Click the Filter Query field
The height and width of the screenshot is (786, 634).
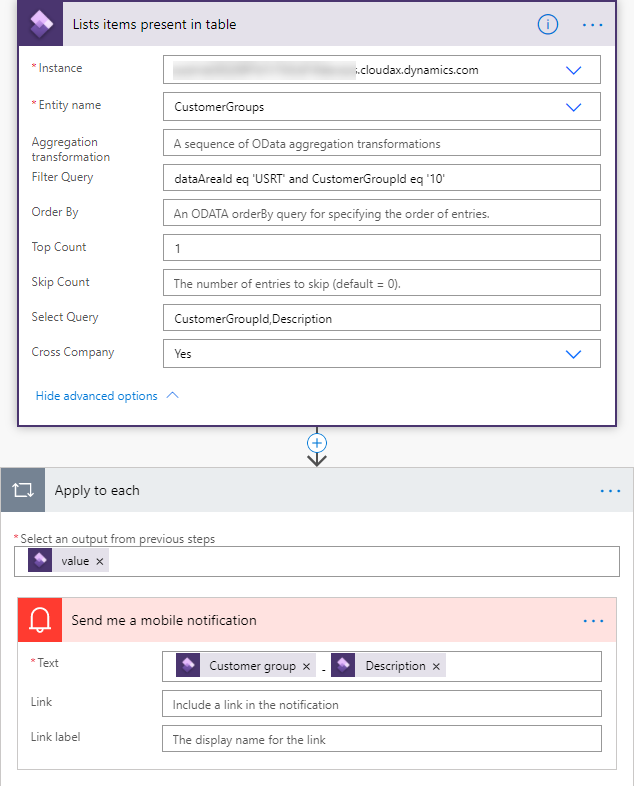(381, 178)
